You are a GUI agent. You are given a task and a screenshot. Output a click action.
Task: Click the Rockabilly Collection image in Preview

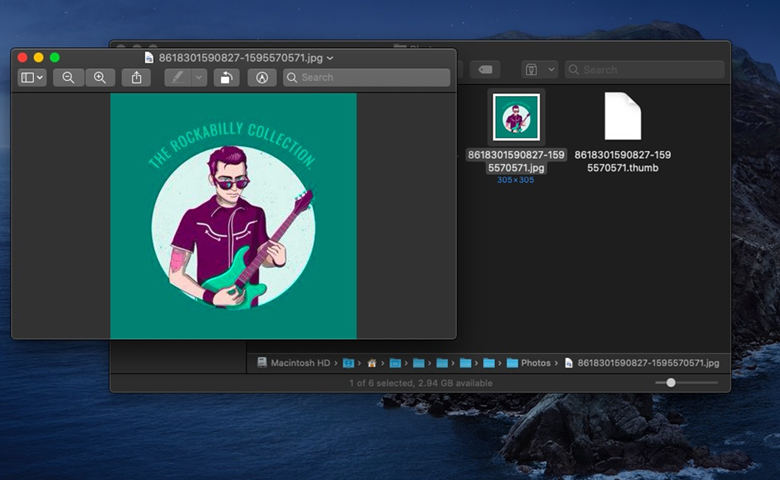tap(233, 216)
